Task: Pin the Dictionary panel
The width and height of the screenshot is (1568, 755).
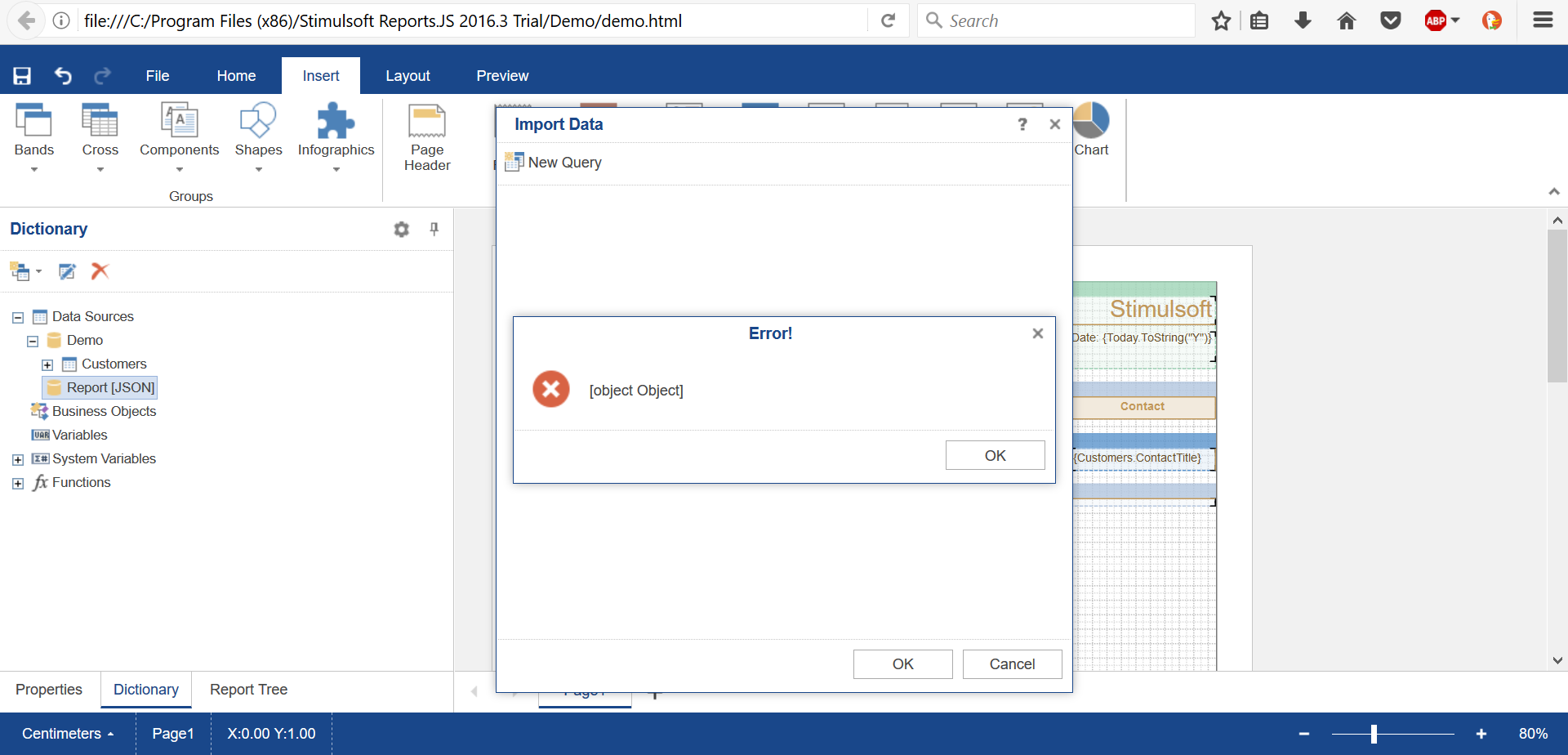Action: click(434, 229)
